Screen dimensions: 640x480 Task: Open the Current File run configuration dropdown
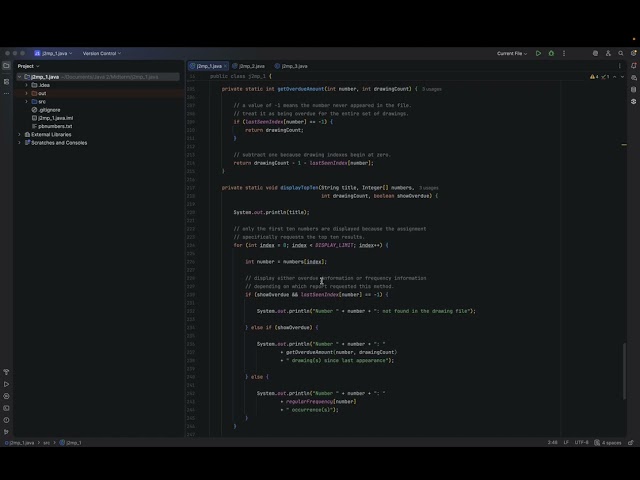point(512,53)
